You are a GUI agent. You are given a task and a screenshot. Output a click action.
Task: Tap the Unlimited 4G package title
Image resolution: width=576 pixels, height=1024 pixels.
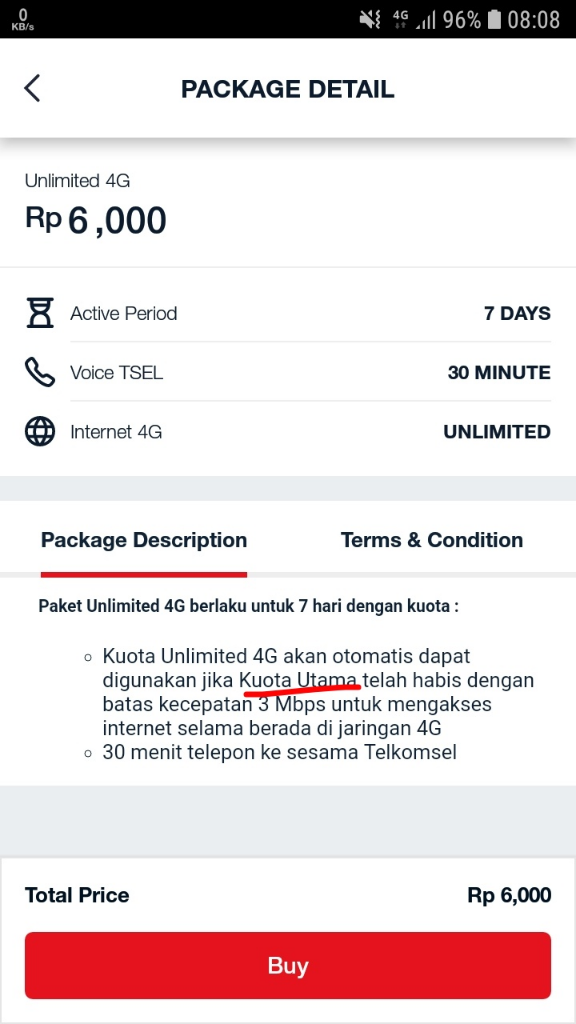(x=76, y=181)
